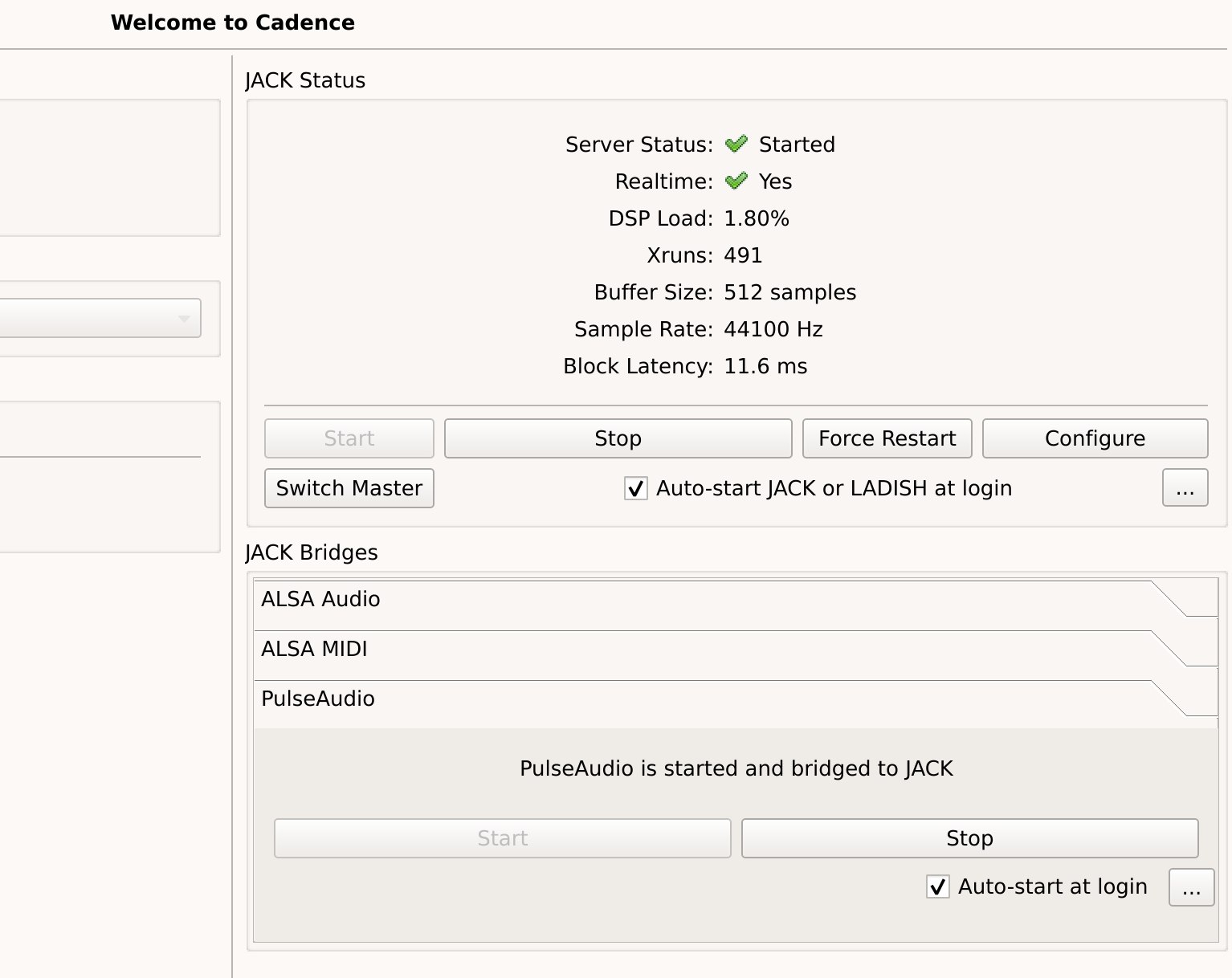
Task: Click Switch Master button
Action: coord(349,488)
